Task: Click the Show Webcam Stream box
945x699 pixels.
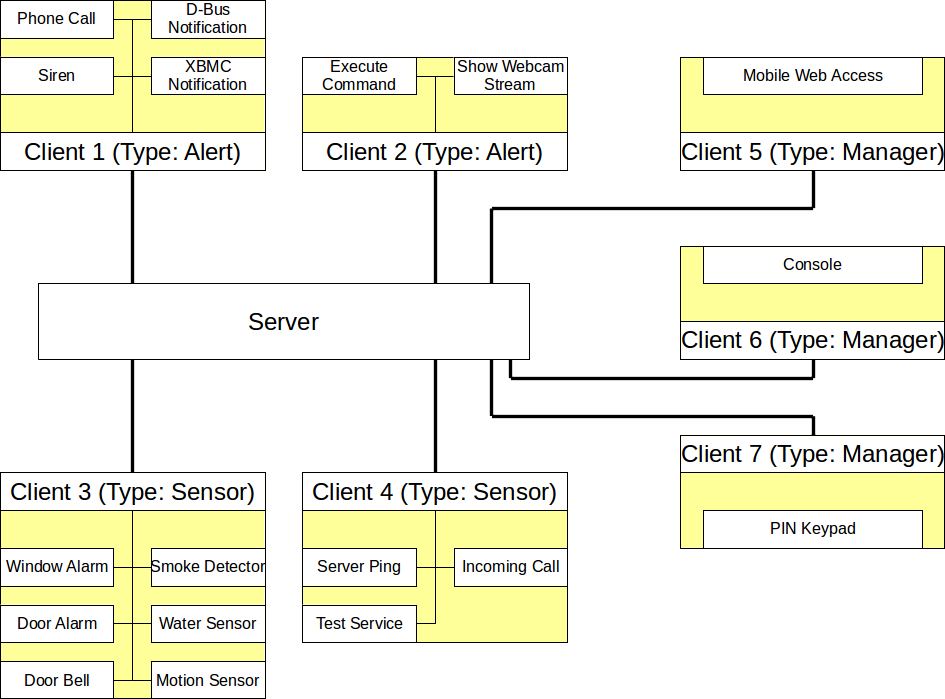Action: tap(510, 76)
